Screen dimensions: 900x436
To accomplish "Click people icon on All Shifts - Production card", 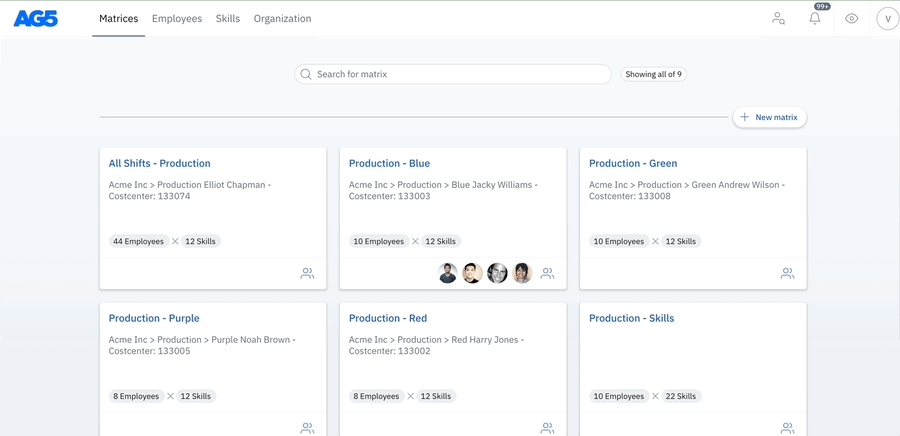I will 307,273.
